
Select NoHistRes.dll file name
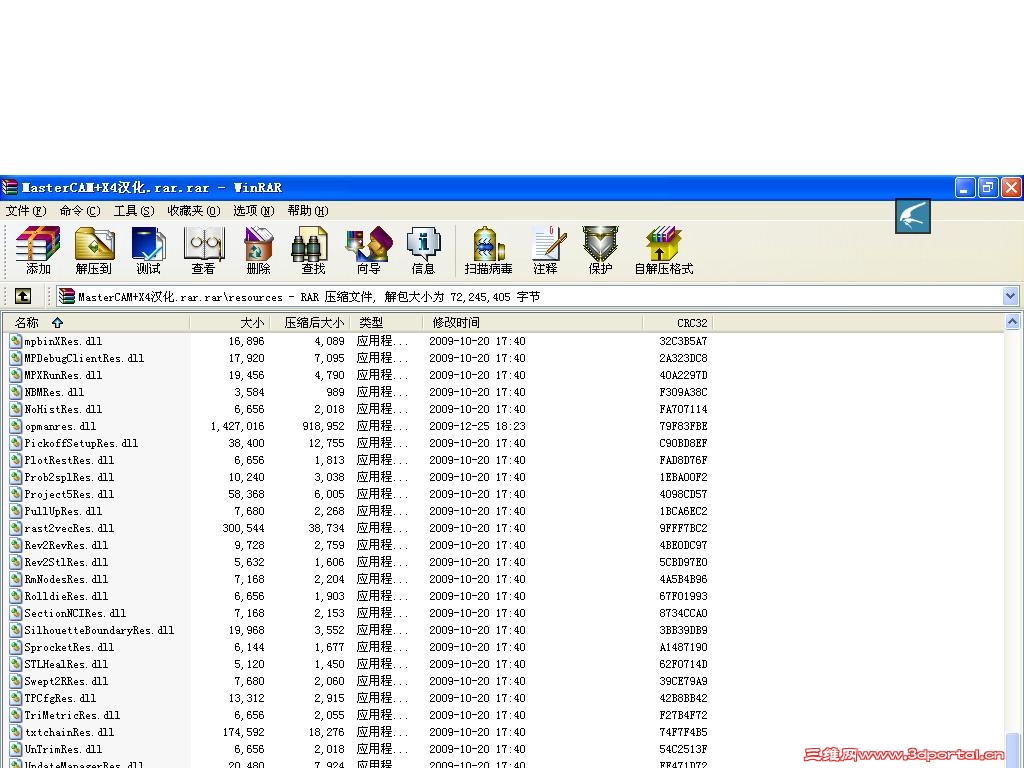tap(63, 409)
